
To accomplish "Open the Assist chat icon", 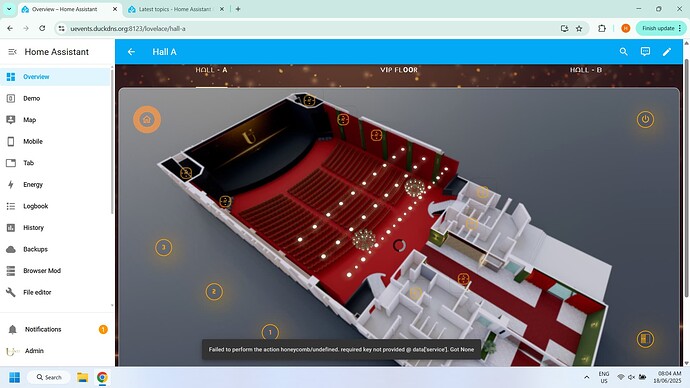I will click(645, 52).
